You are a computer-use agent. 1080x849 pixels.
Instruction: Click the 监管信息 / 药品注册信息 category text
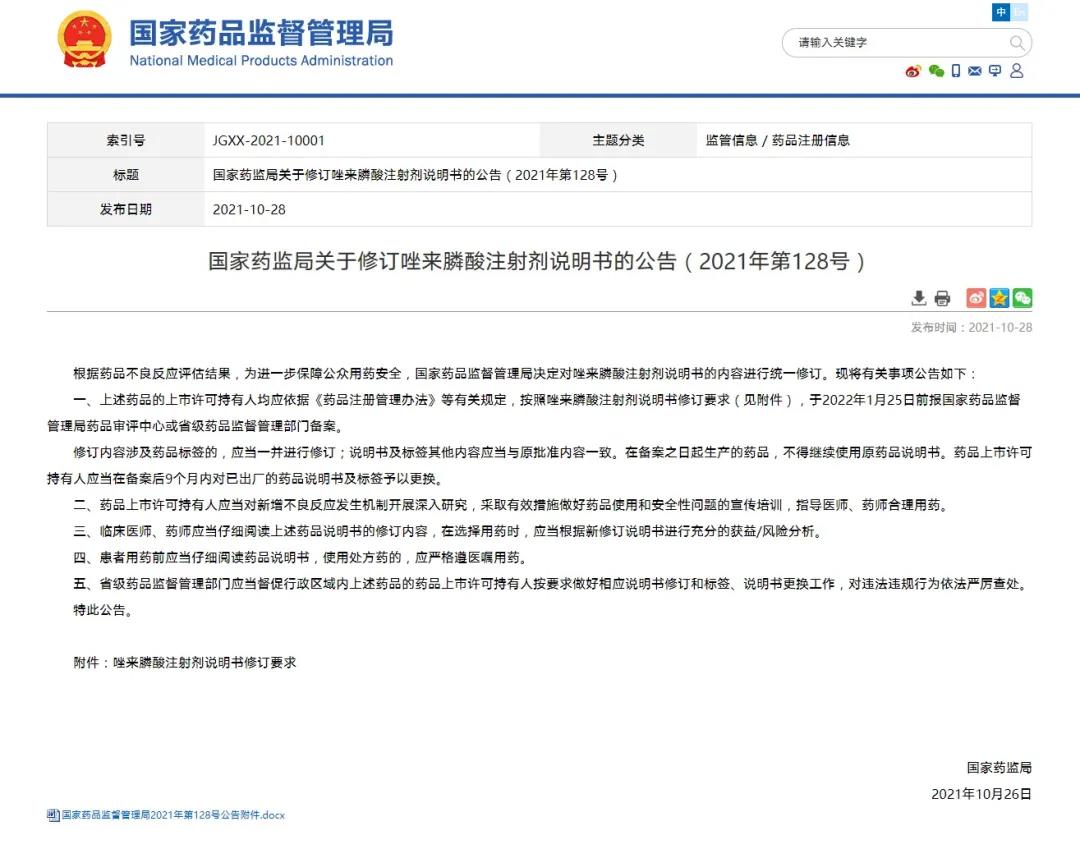[x=777, y=141]
